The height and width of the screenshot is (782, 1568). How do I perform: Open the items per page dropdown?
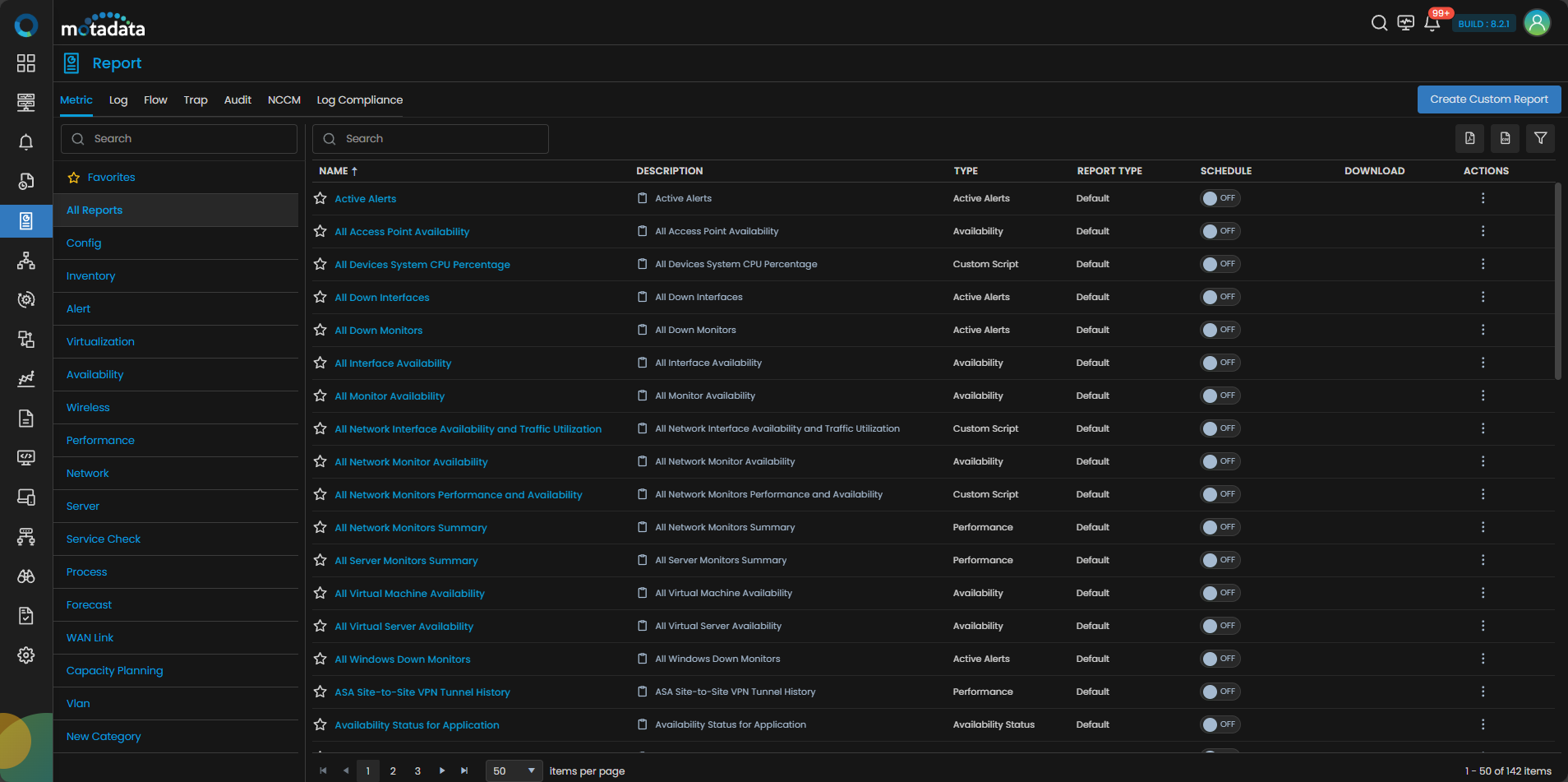pyautogui.click(x=514, y=770)
